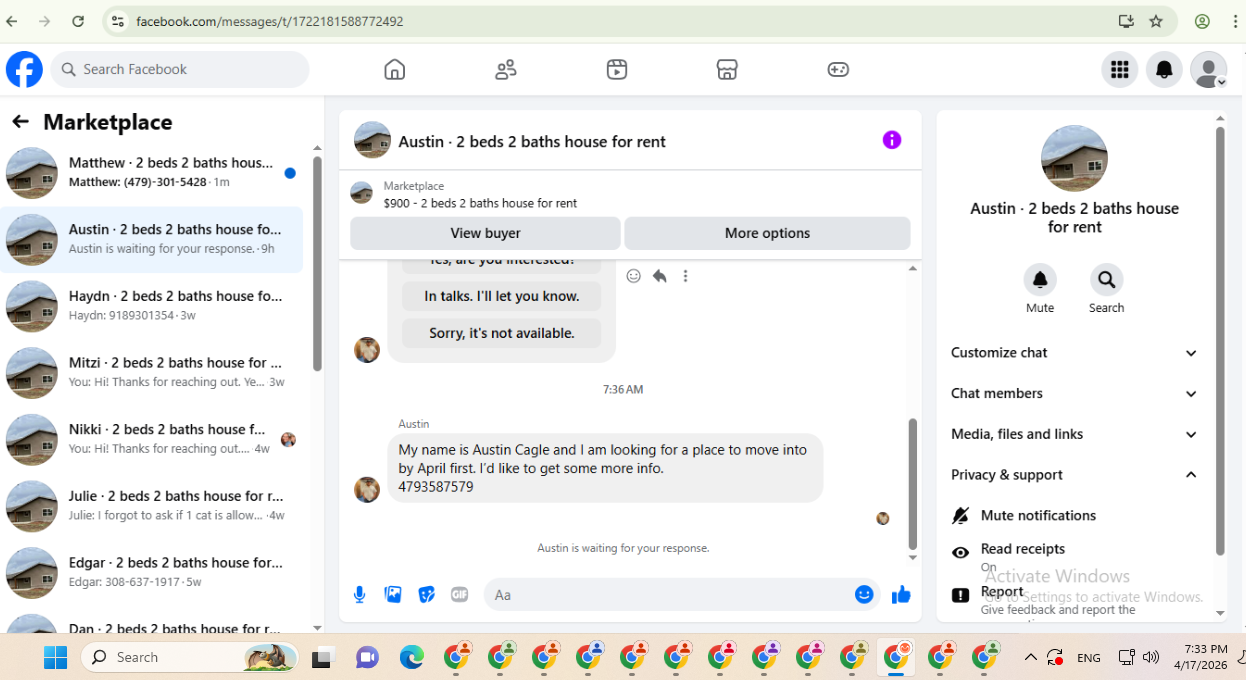
Task: Go back with the Marketplace back arrow
Action: (20, 121)
